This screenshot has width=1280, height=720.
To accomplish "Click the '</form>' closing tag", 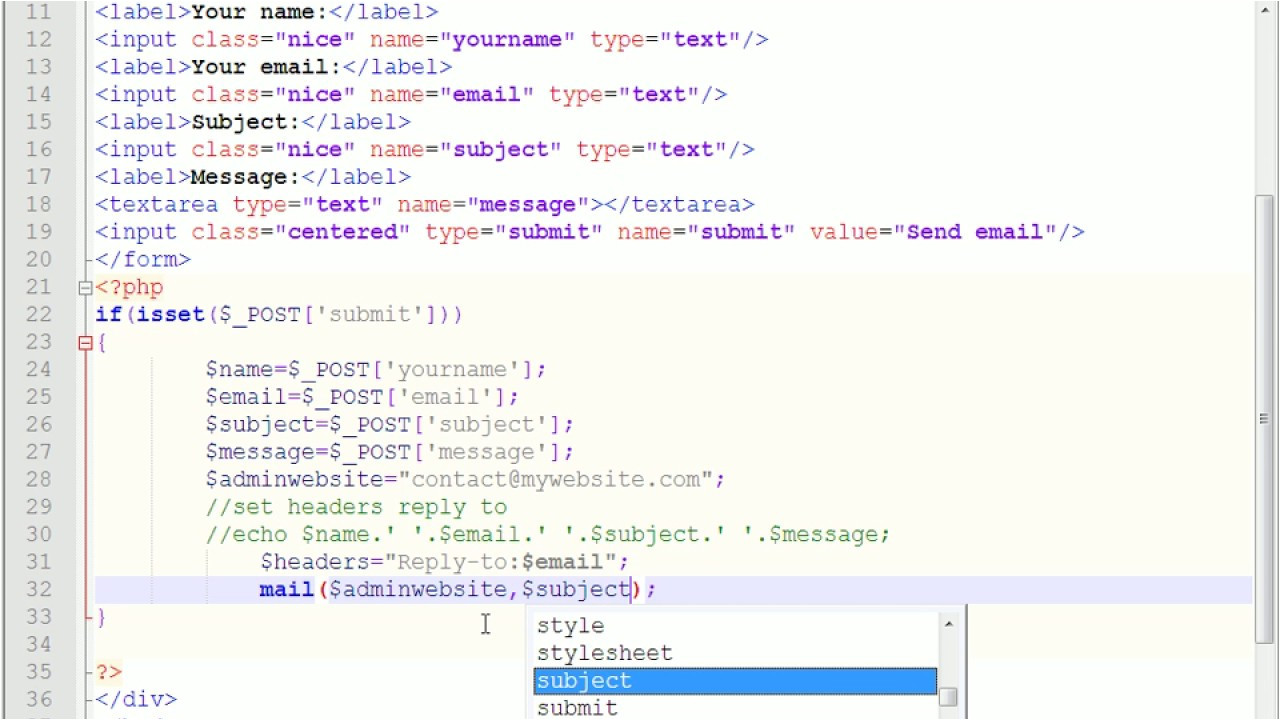I will click(143, 259).
